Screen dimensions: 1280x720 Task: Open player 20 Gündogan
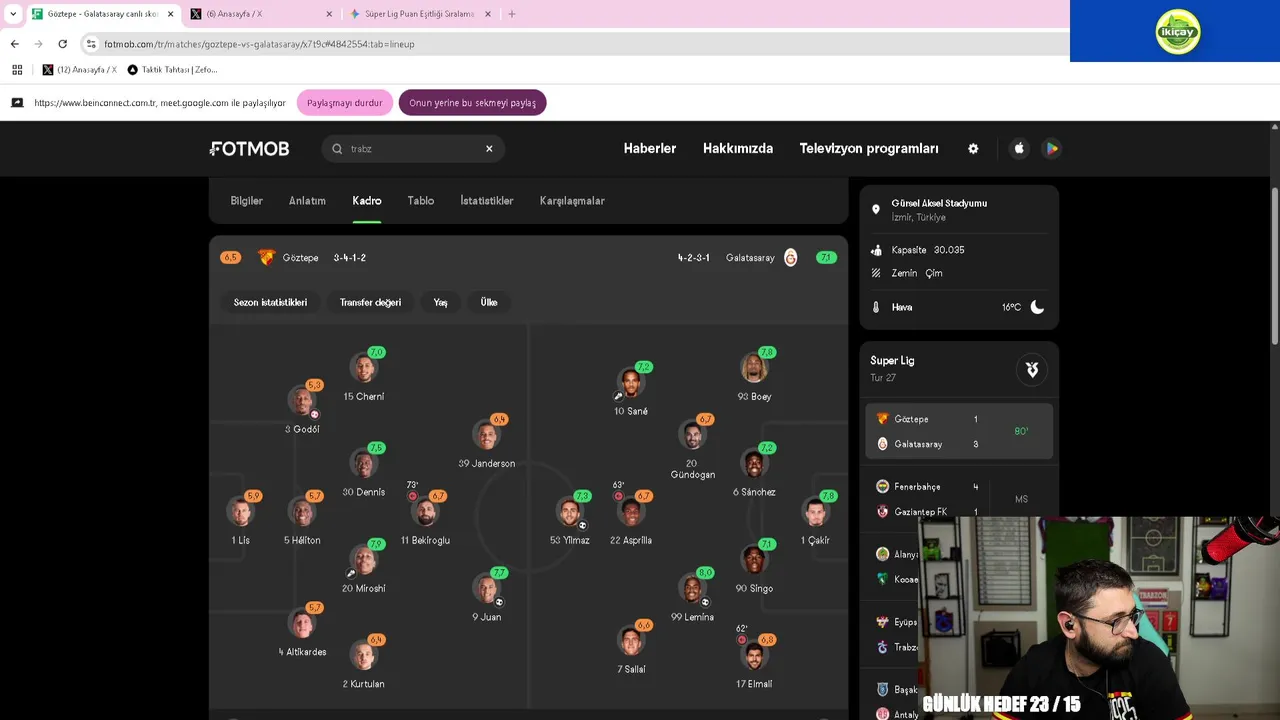(x=693, y=447)
